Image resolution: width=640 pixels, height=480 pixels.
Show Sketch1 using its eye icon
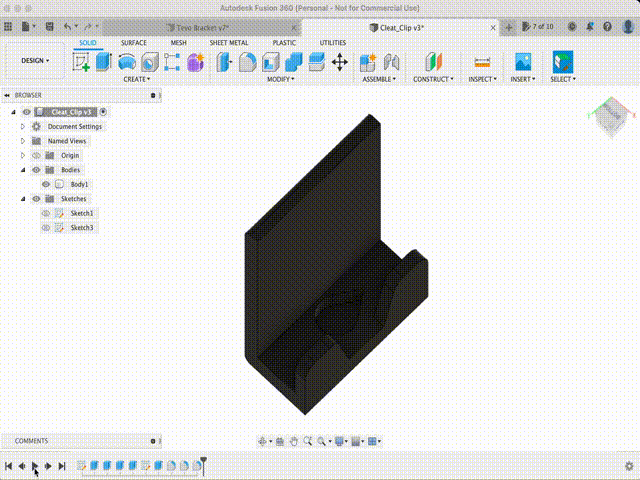coord(46,213)
